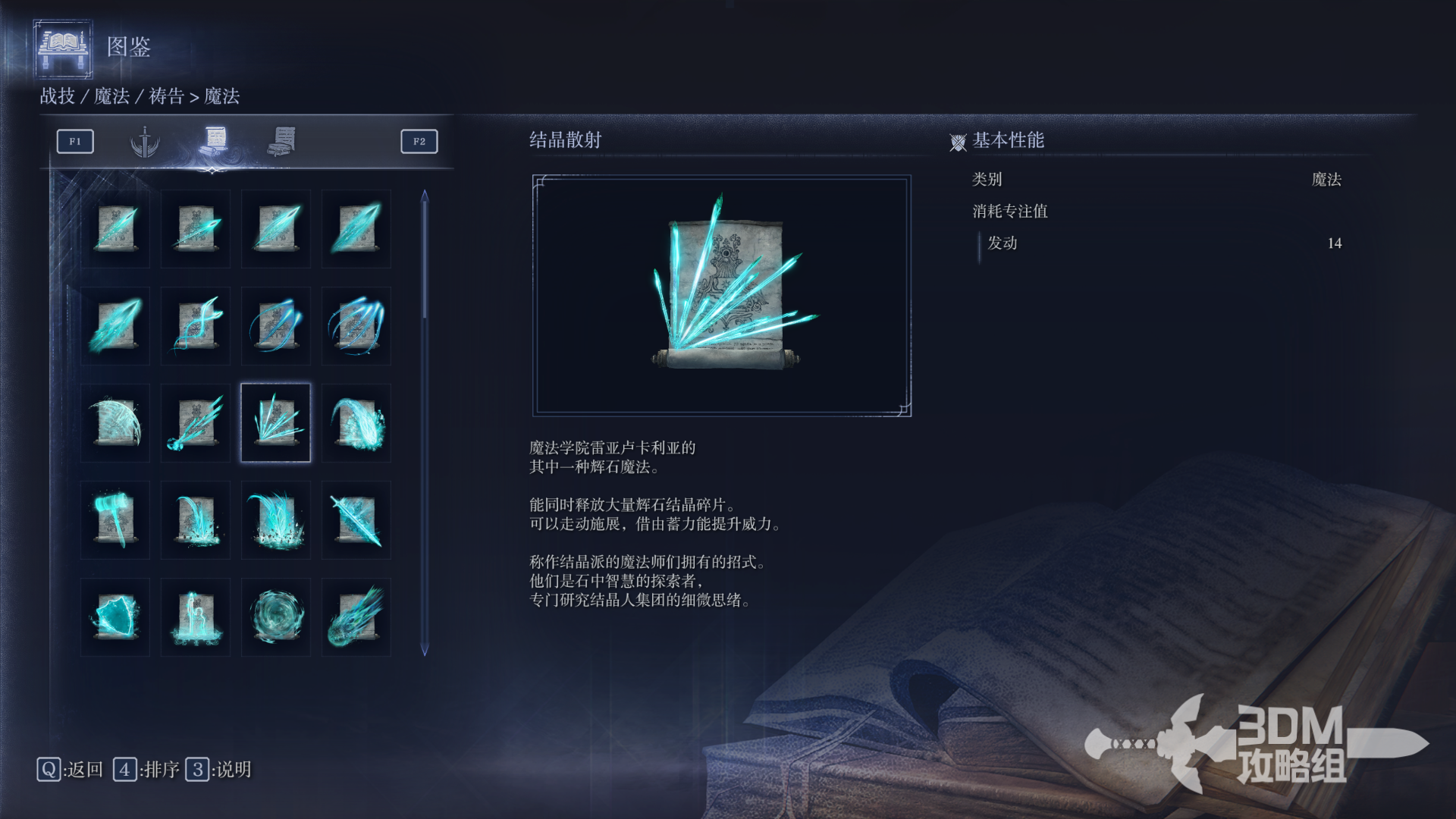Click the 图鉴 encyclopedia book icon
The width and height of the screenshot is (1456, 819).
(x=64, y=49)
